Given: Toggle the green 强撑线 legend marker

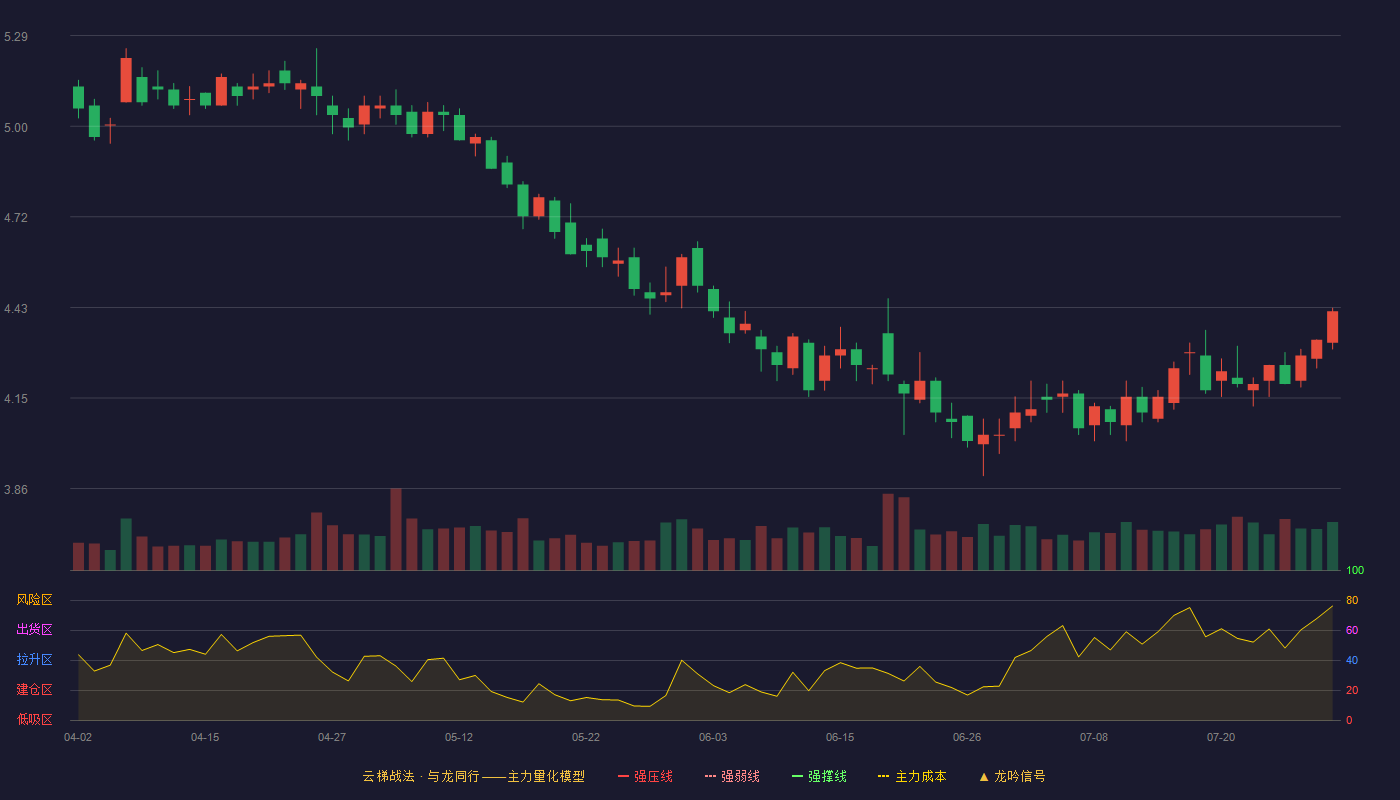Looking at the screenshot, I should (x=797, y=776).
